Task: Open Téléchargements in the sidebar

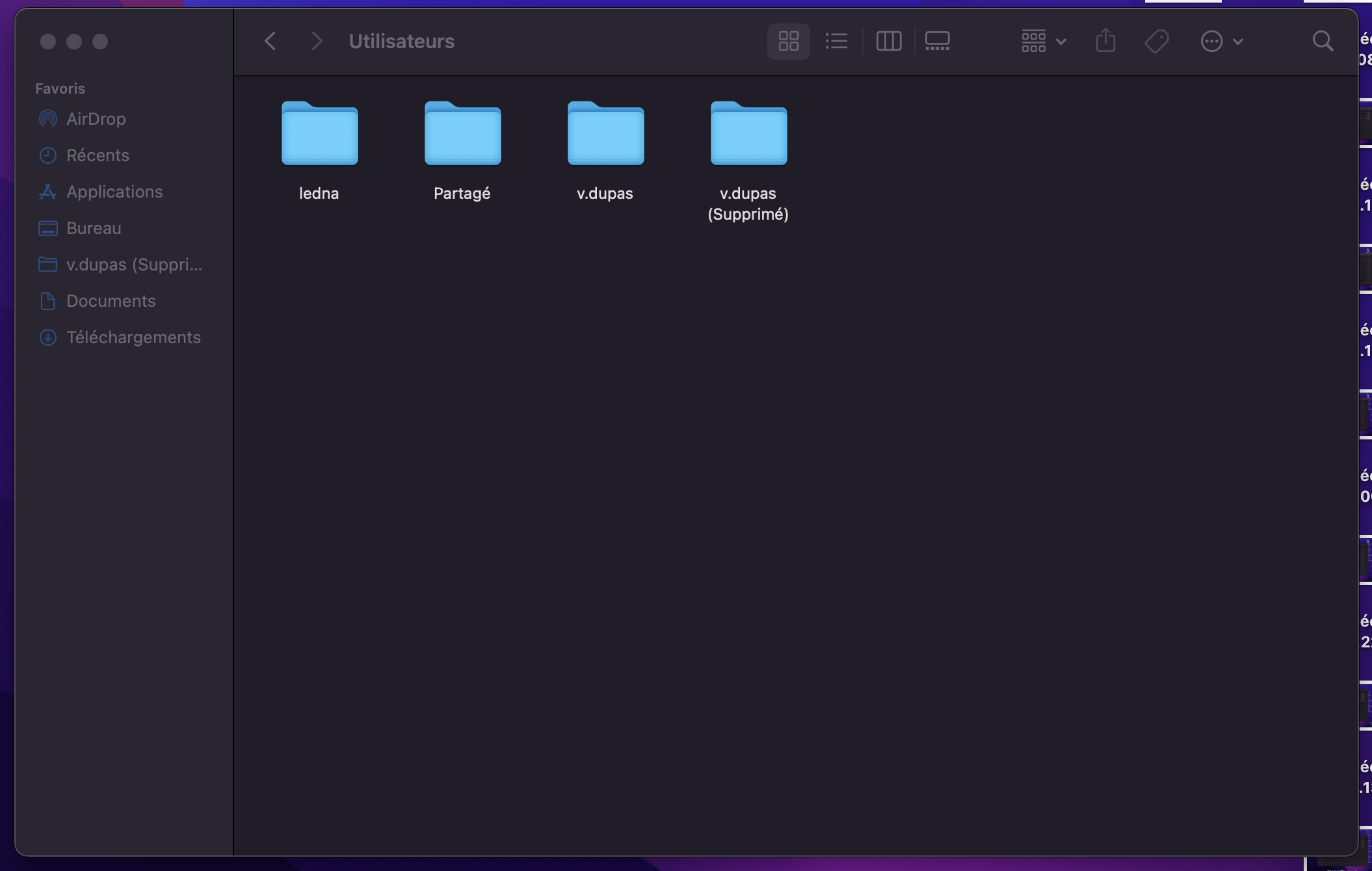Action: pyautogui.click(x=133, y=337)
